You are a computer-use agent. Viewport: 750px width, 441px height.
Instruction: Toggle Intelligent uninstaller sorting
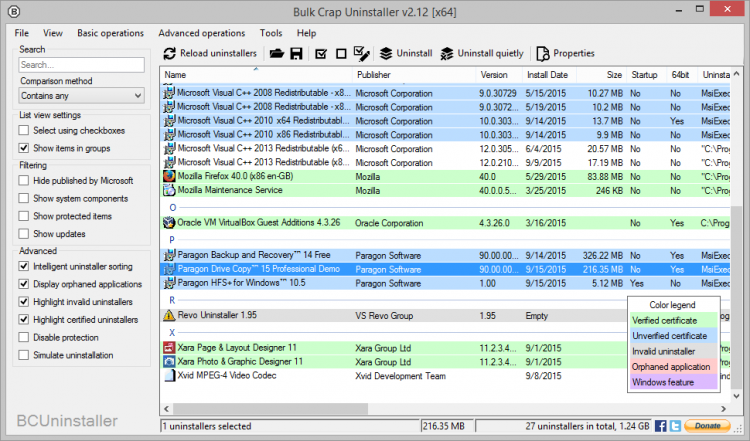click(23, 266)
